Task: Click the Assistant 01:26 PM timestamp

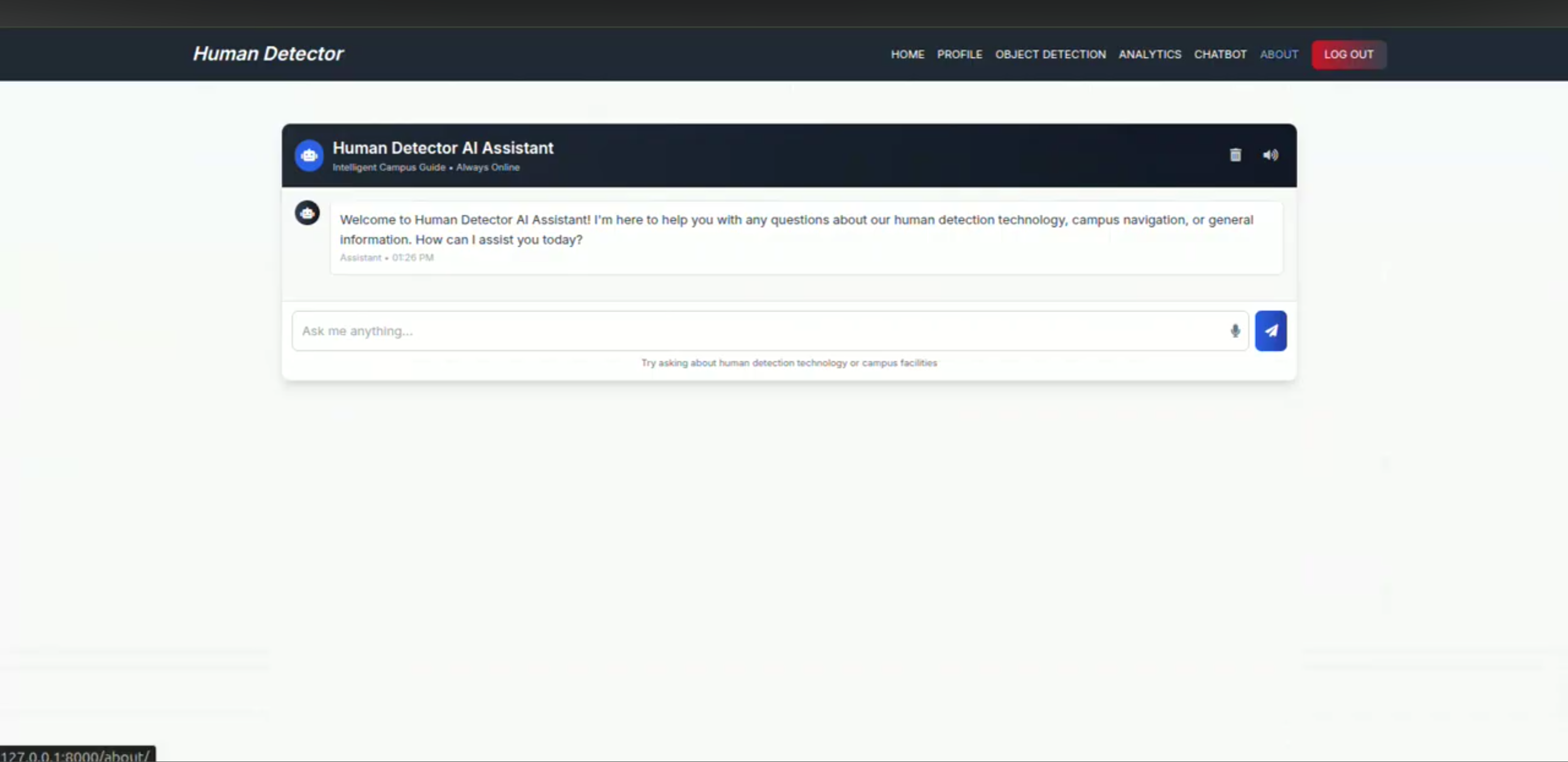Action: point(387,257)
